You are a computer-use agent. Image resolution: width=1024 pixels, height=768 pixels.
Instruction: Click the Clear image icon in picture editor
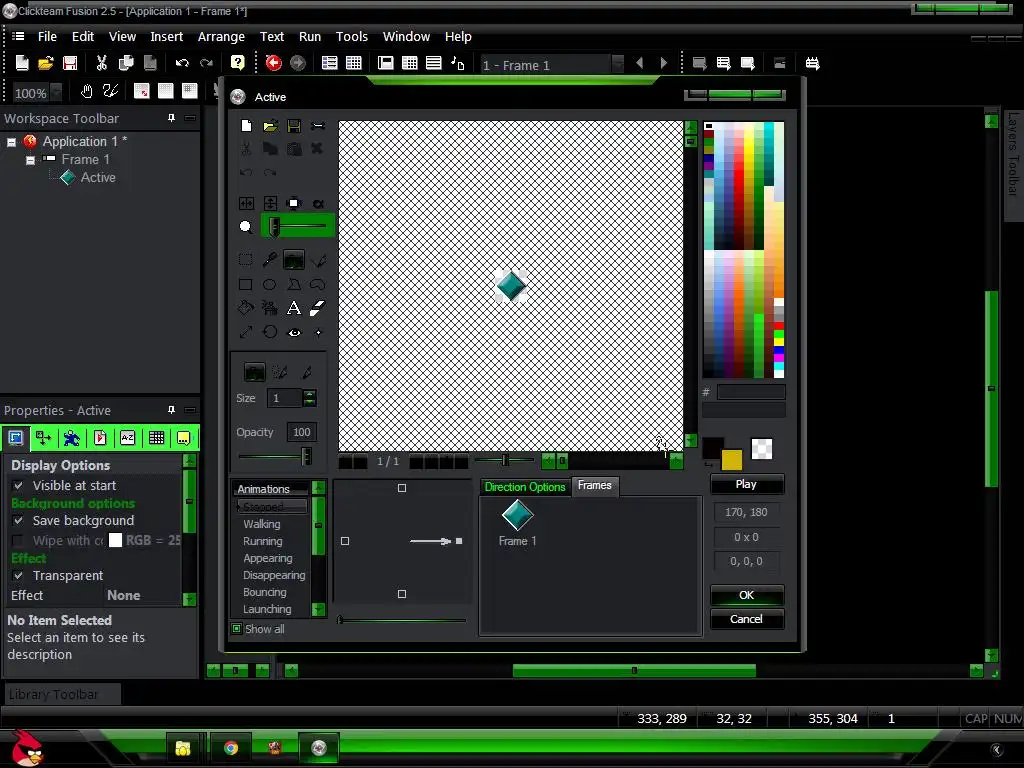tap(246, 125)
